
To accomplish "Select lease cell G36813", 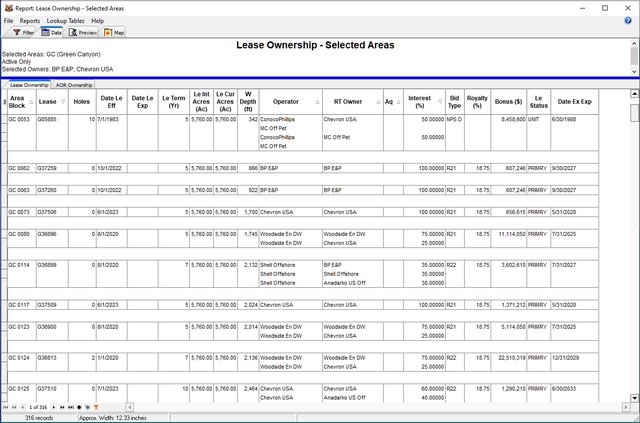I will pos(52,358).
